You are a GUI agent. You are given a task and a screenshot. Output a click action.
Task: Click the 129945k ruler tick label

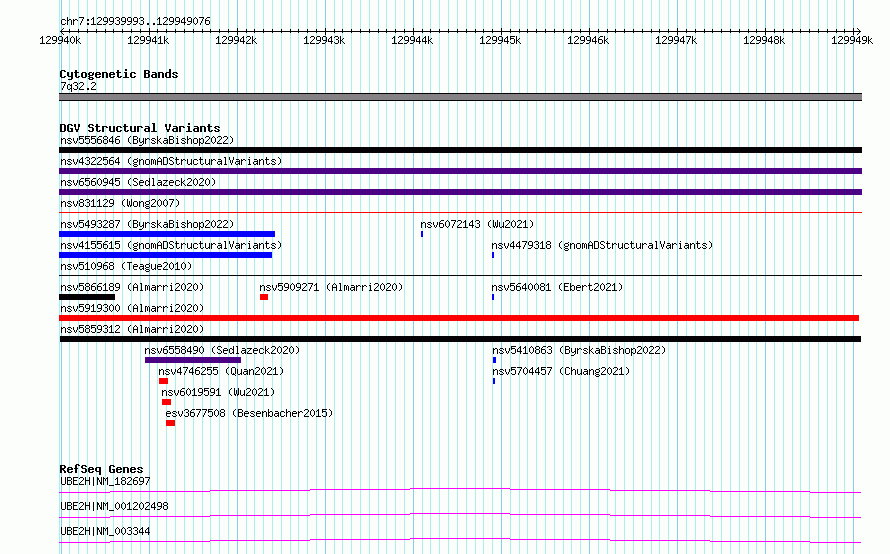click(500, 40)
